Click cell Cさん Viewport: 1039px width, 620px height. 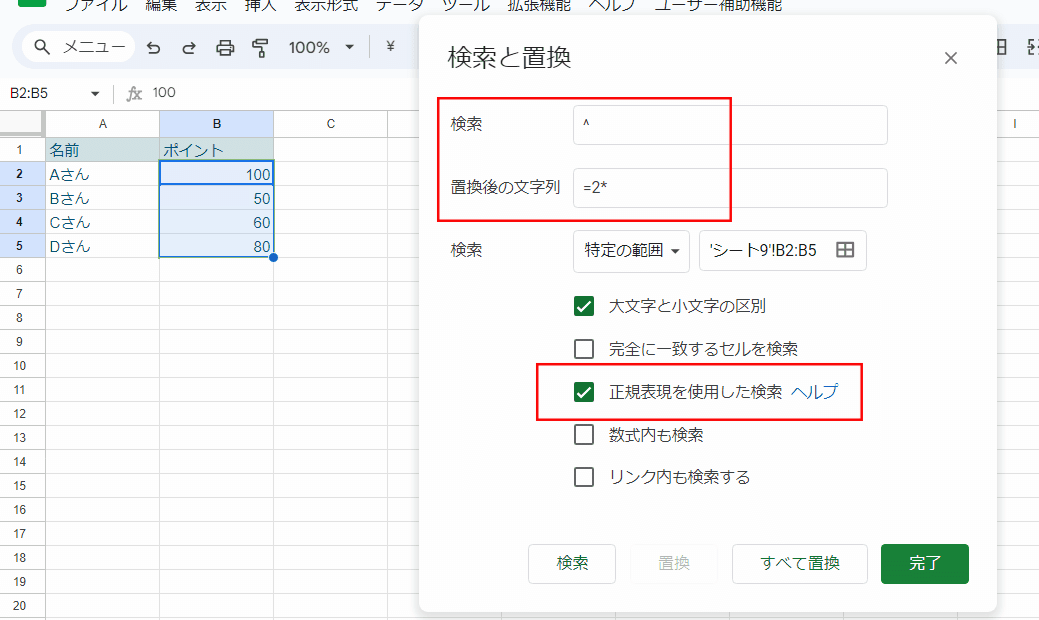(103, 222)
